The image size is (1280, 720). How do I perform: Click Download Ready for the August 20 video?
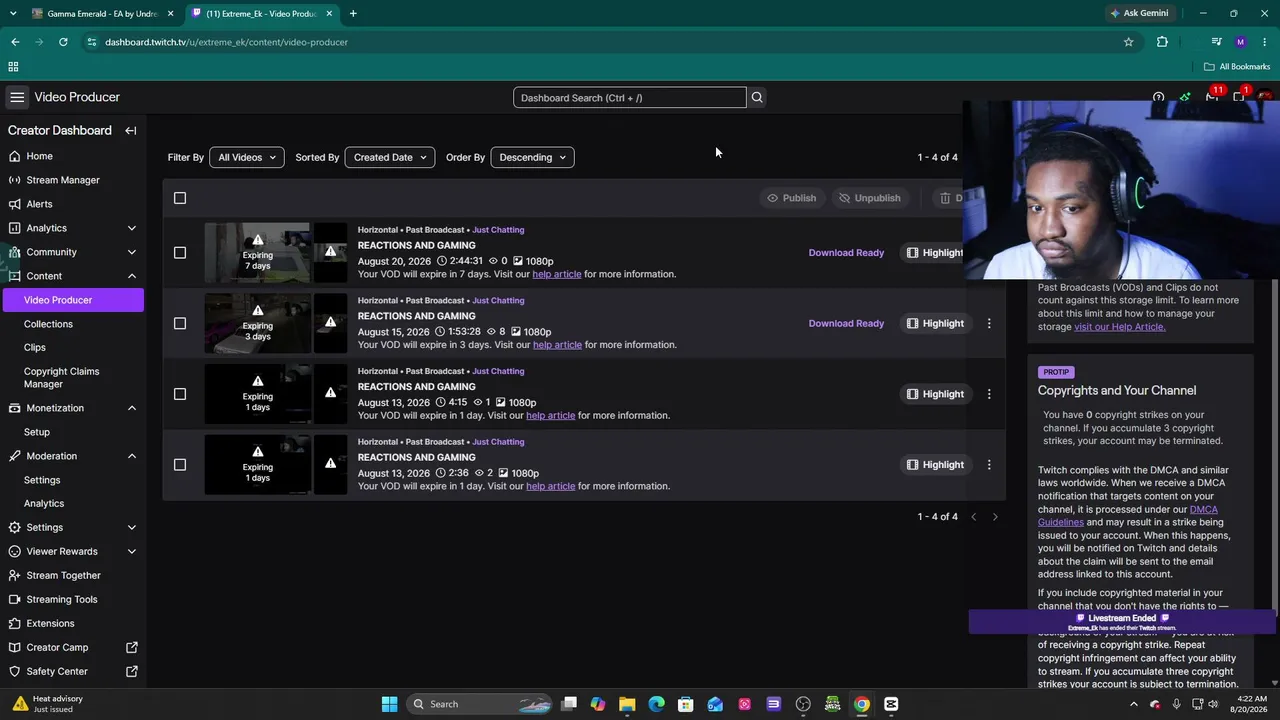846,253
